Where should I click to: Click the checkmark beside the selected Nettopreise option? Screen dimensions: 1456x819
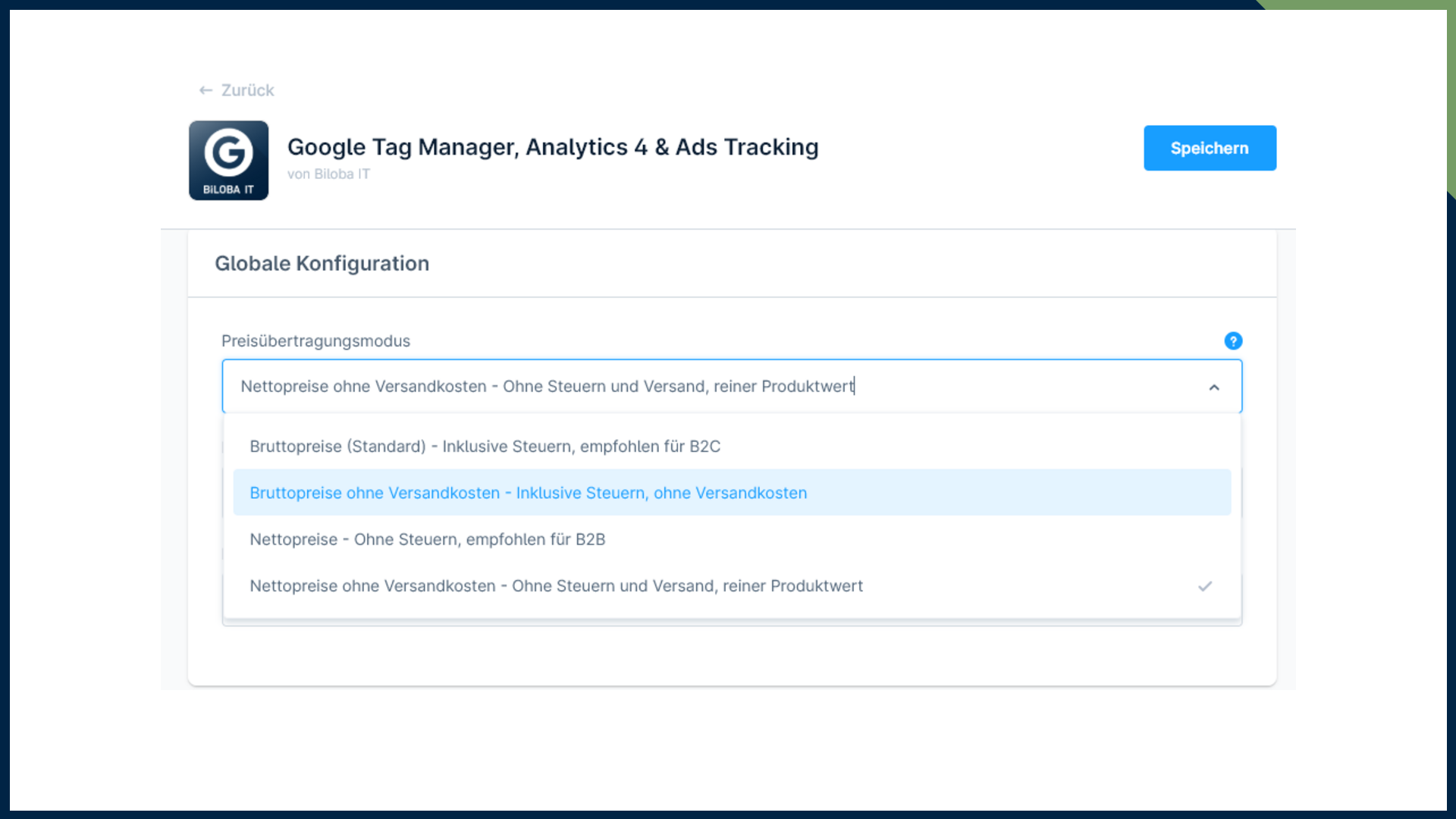(x=1205, y=586)
